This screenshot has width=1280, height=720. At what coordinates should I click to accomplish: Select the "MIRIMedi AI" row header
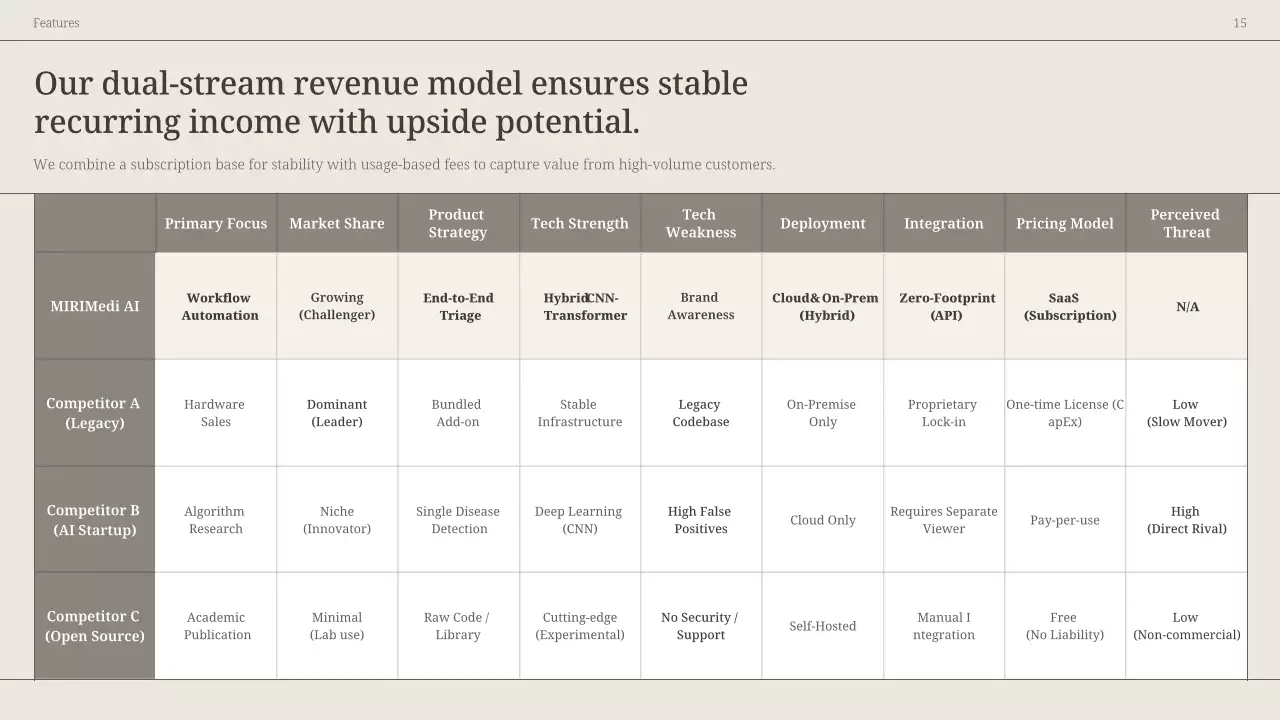95,306
